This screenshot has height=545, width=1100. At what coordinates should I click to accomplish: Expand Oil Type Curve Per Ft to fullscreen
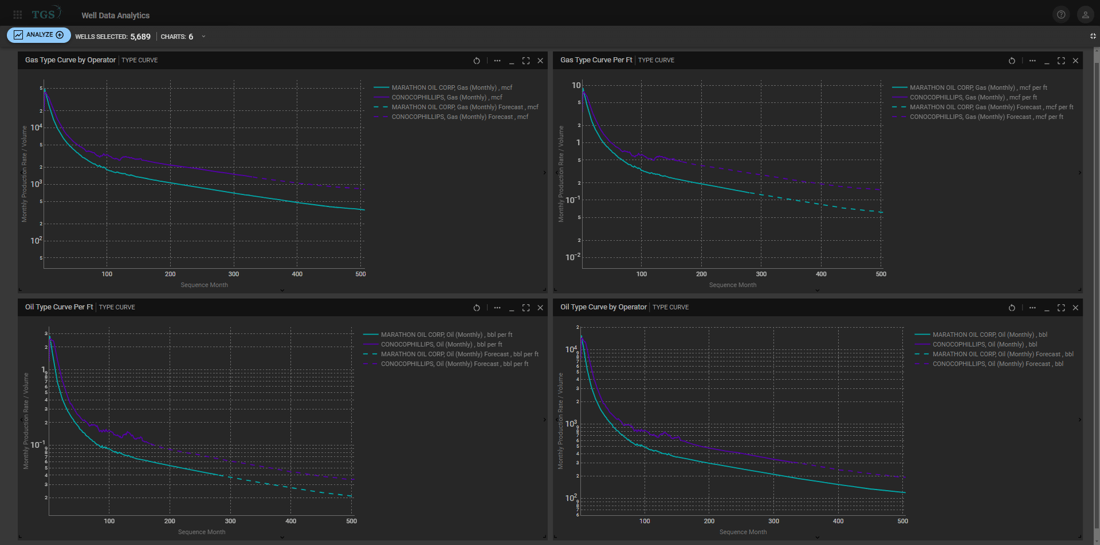coord(526,308)
